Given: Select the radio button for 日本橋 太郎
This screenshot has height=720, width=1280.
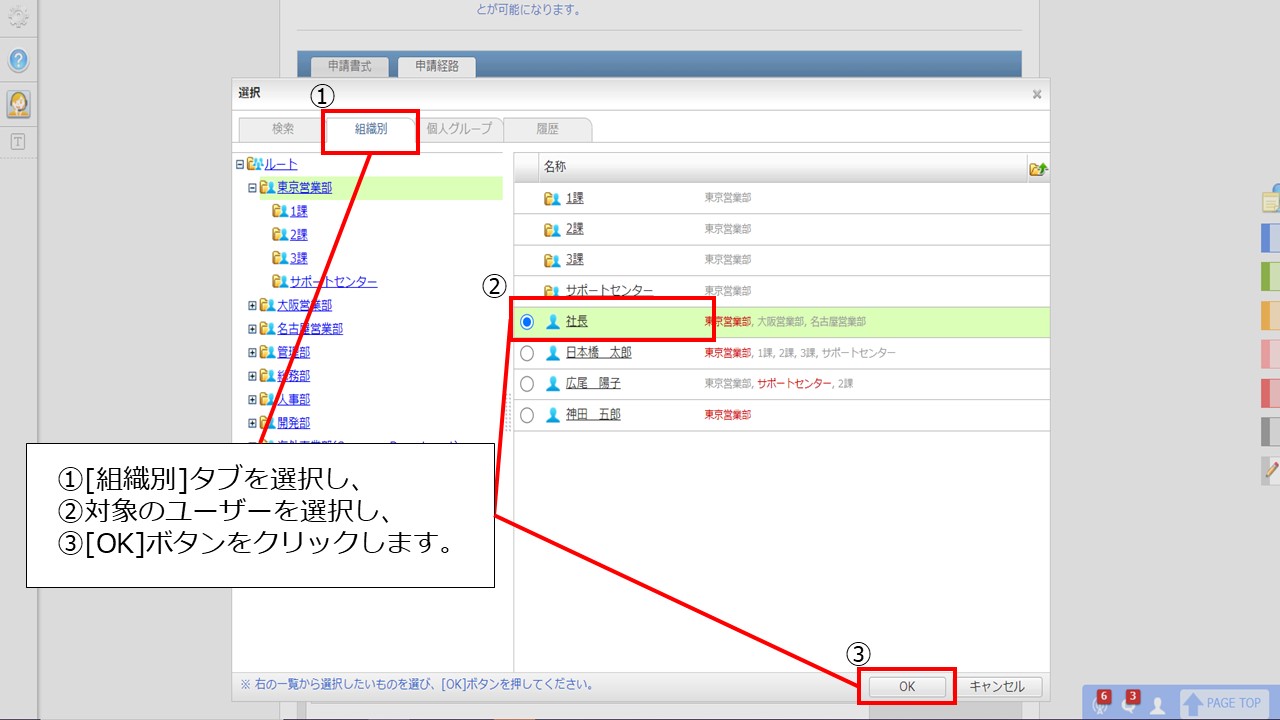Looking at the screenshot, I should 527,353.
